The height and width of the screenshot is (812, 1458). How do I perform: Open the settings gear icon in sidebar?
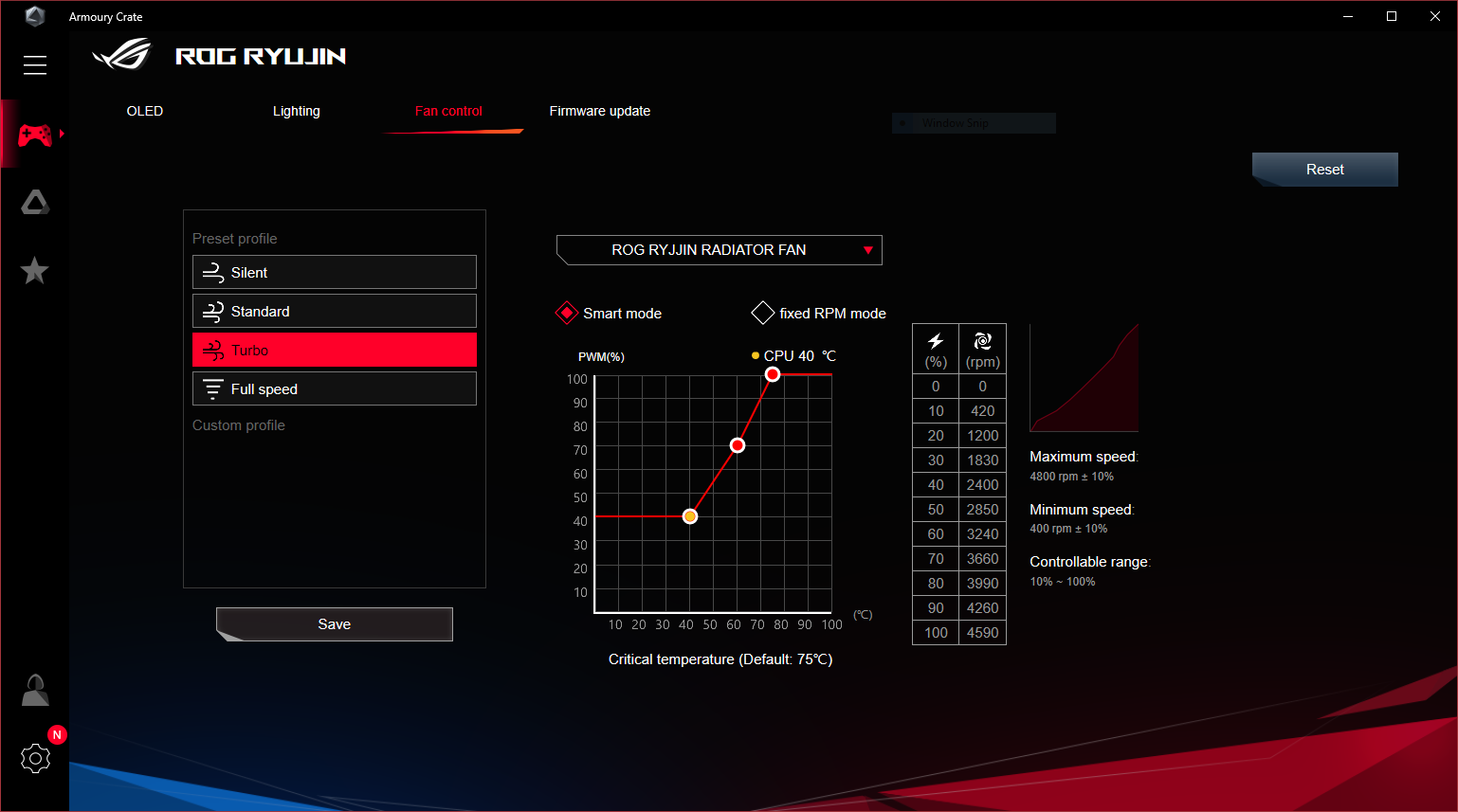(35, 758)
